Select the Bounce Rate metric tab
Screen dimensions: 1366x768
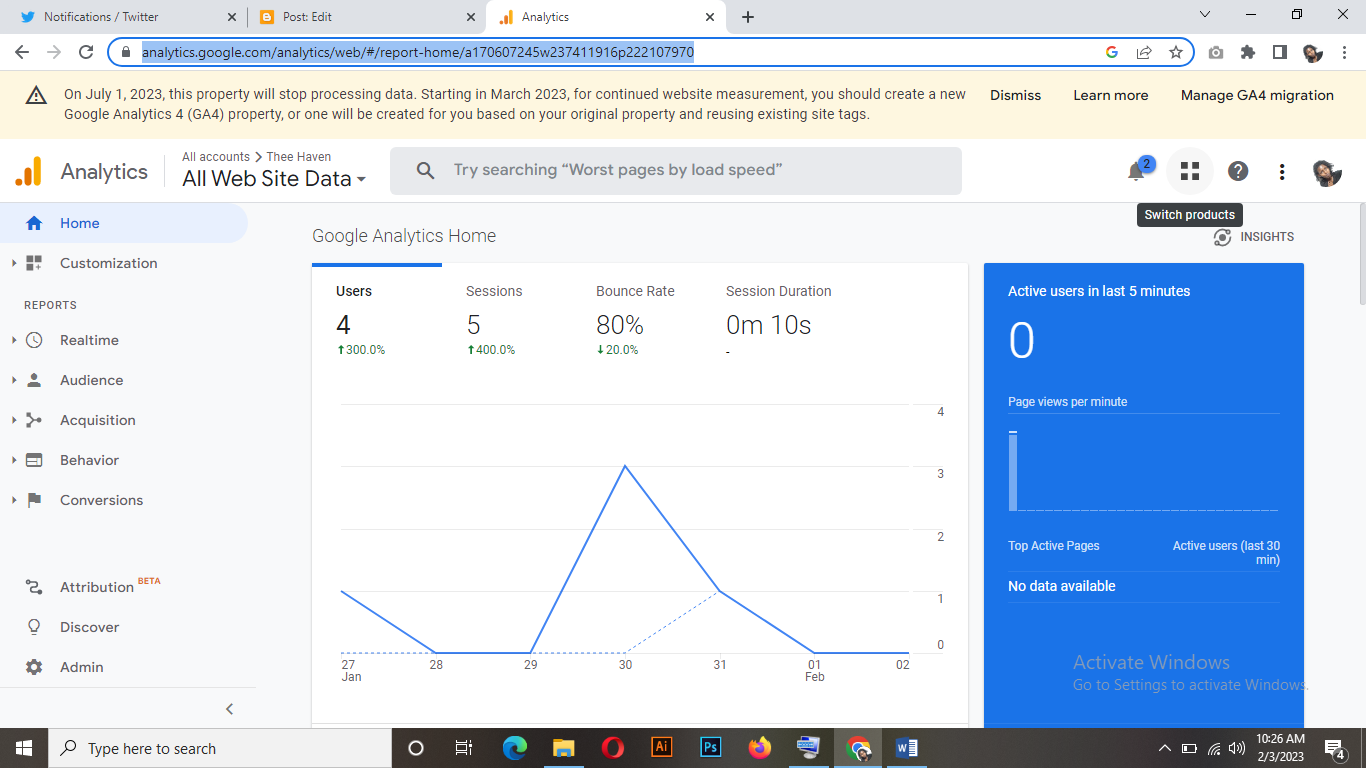637,320
